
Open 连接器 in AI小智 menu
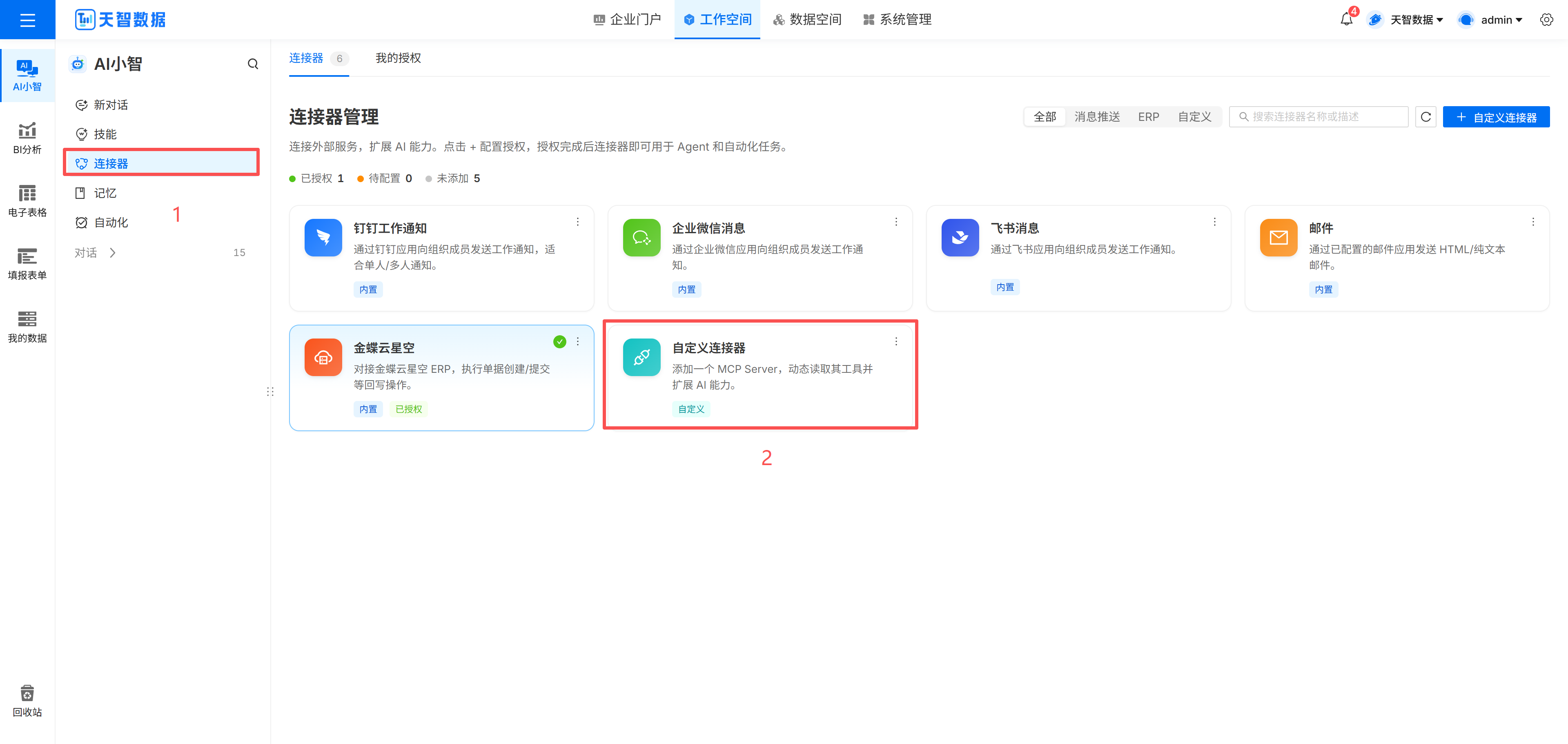[x=161, y=163]
